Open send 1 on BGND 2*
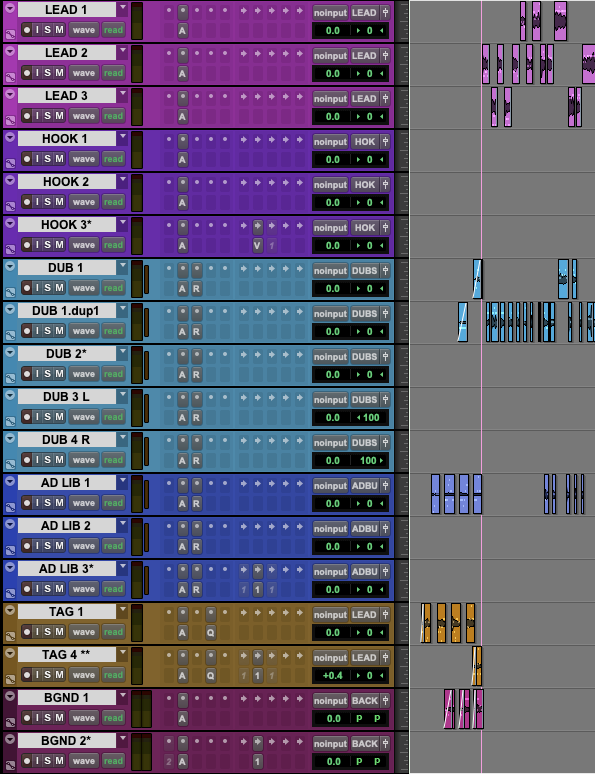595x774 pixels. [x=257, y=762]
